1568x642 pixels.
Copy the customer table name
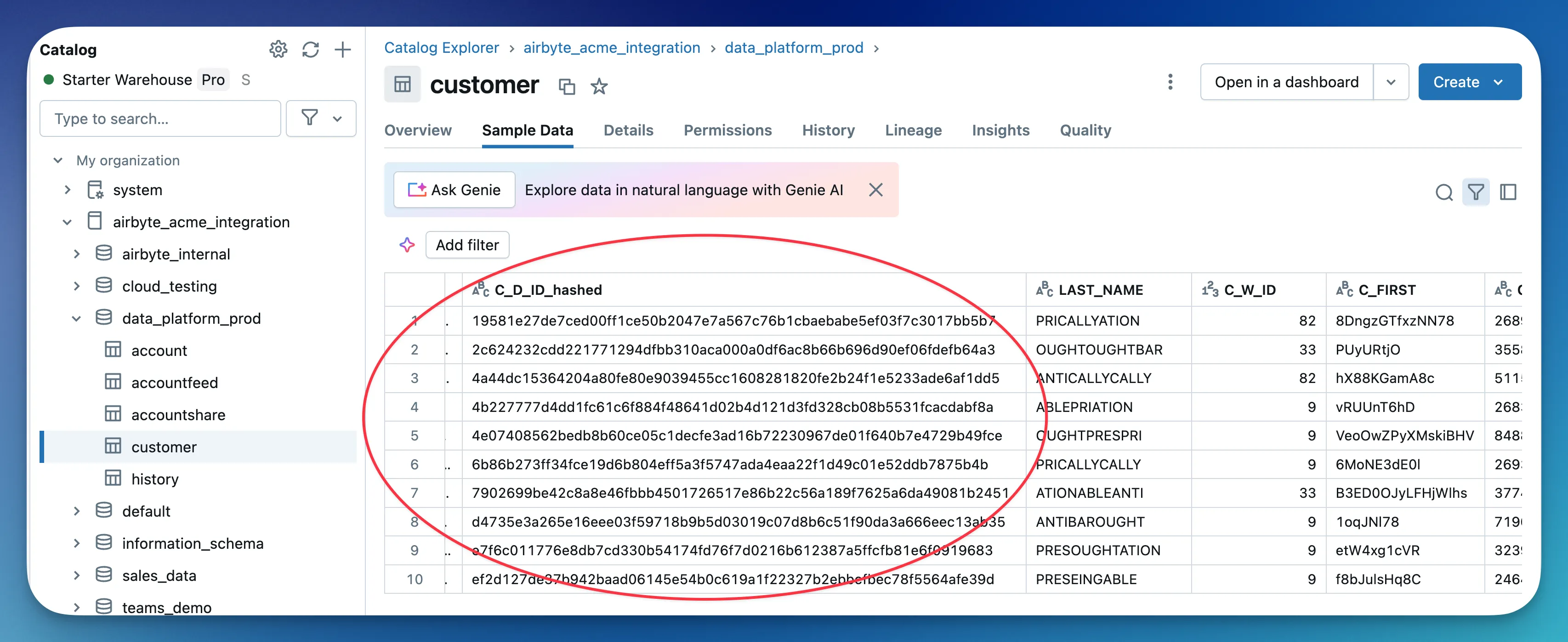click(x=567, y=86)
